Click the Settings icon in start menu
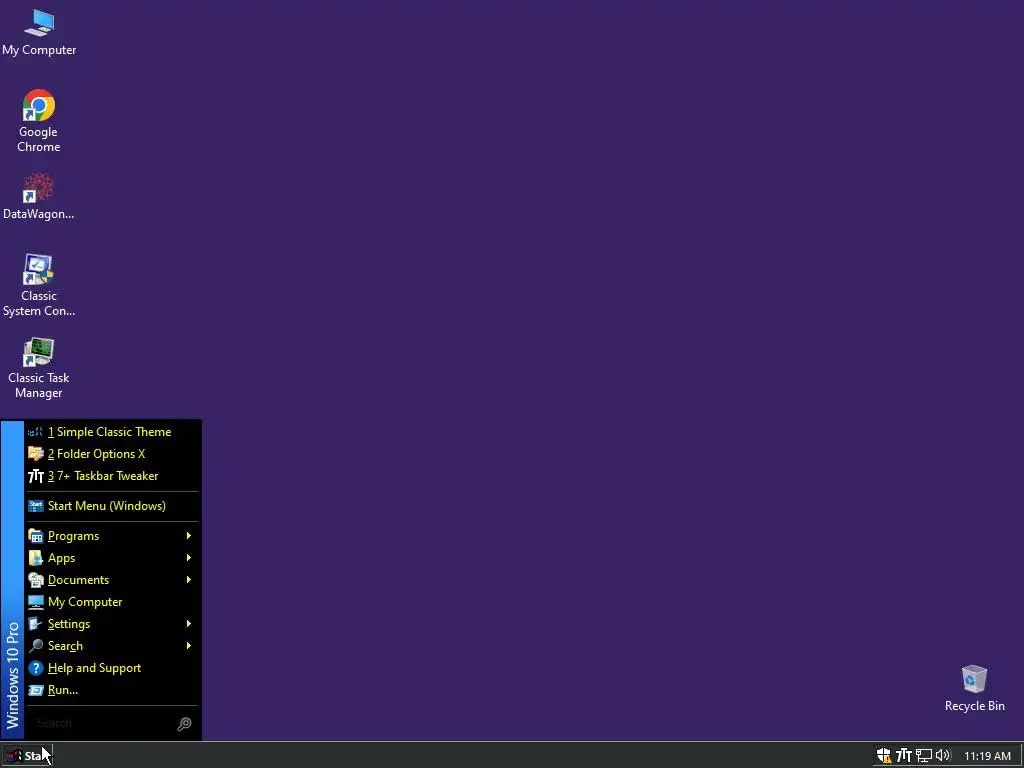This screenshot has width=1024, height=768. tap(36, 624)
